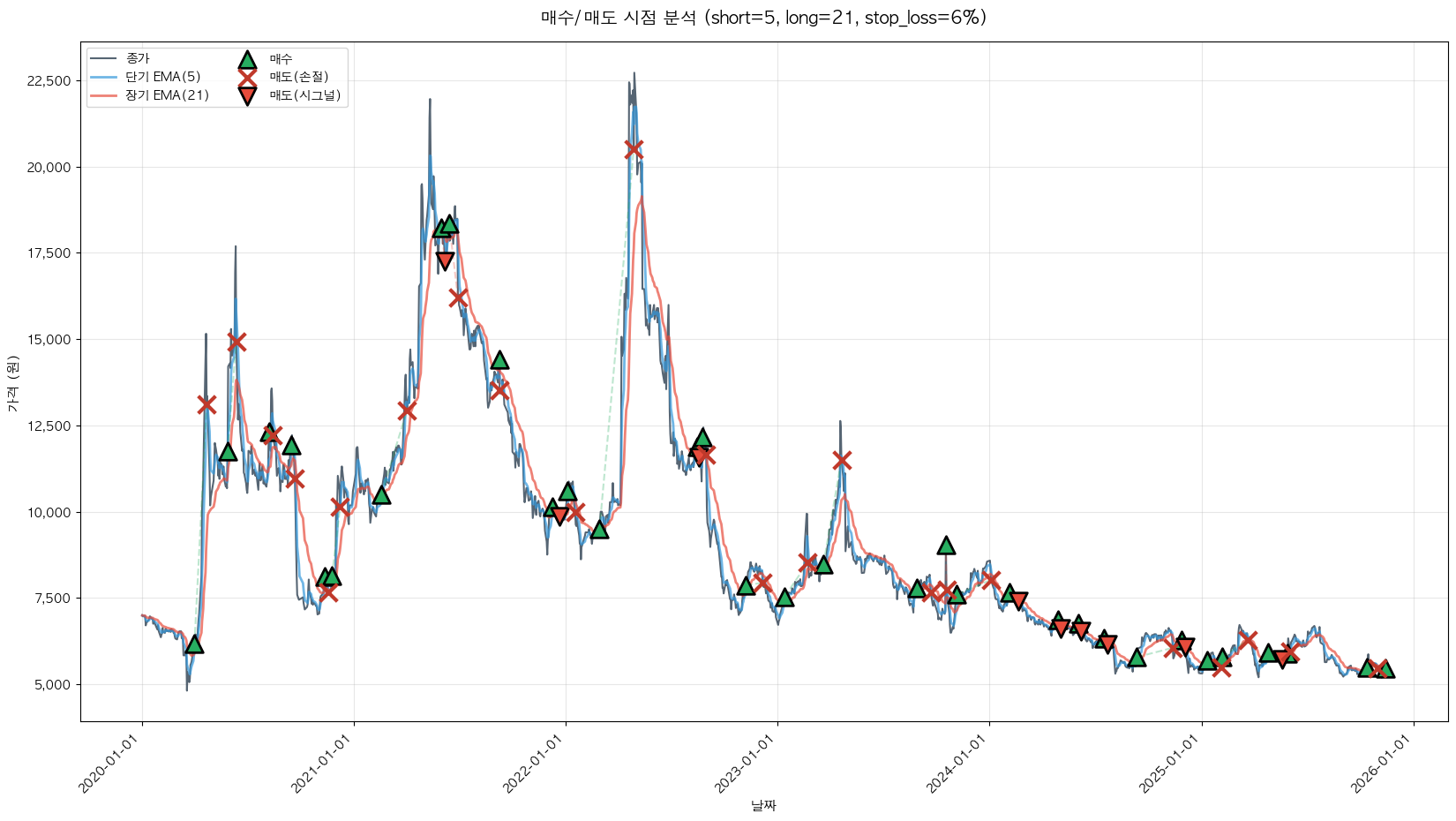
Task: Click the red 매도(손절) X legend icon
Action: click(x=247, y=78)
